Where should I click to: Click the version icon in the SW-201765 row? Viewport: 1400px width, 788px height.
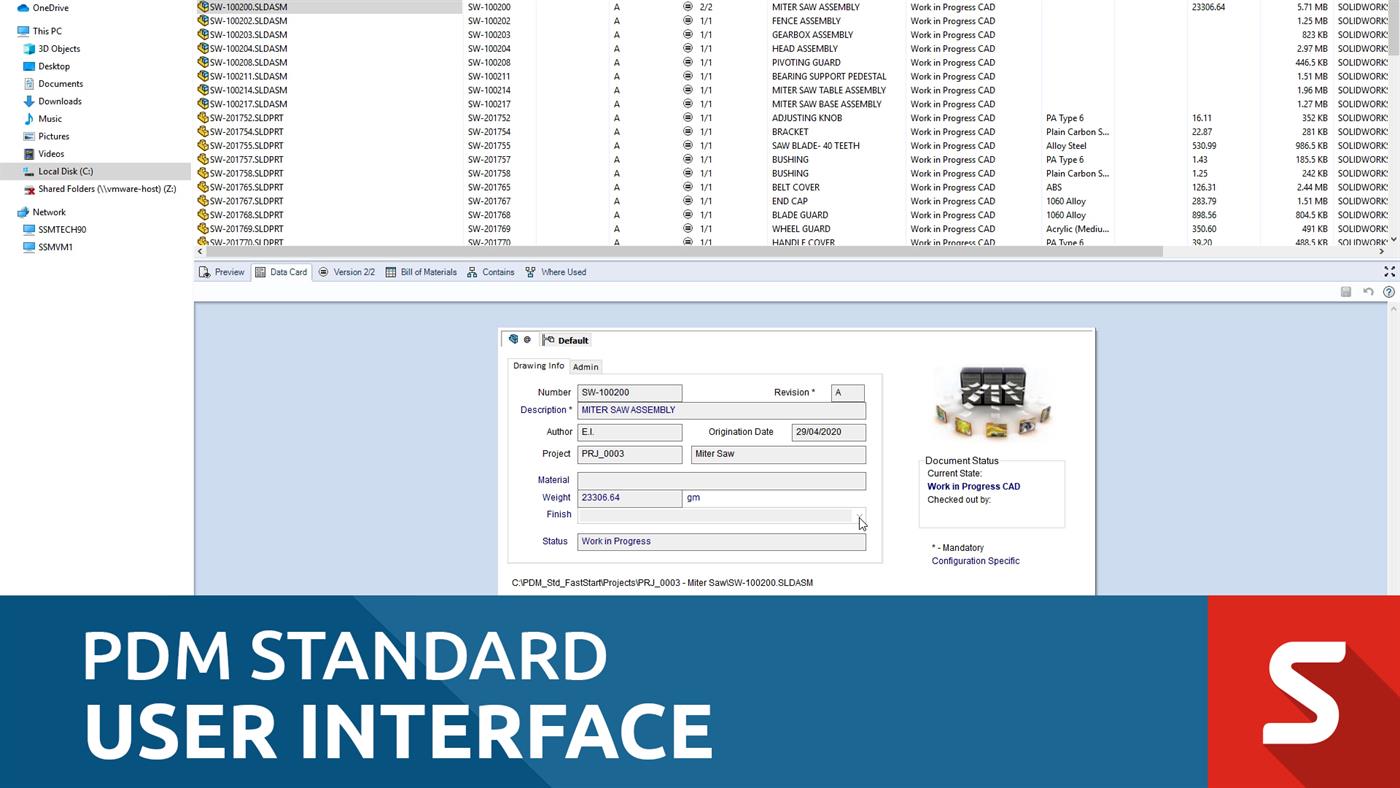tap(687, 187)
